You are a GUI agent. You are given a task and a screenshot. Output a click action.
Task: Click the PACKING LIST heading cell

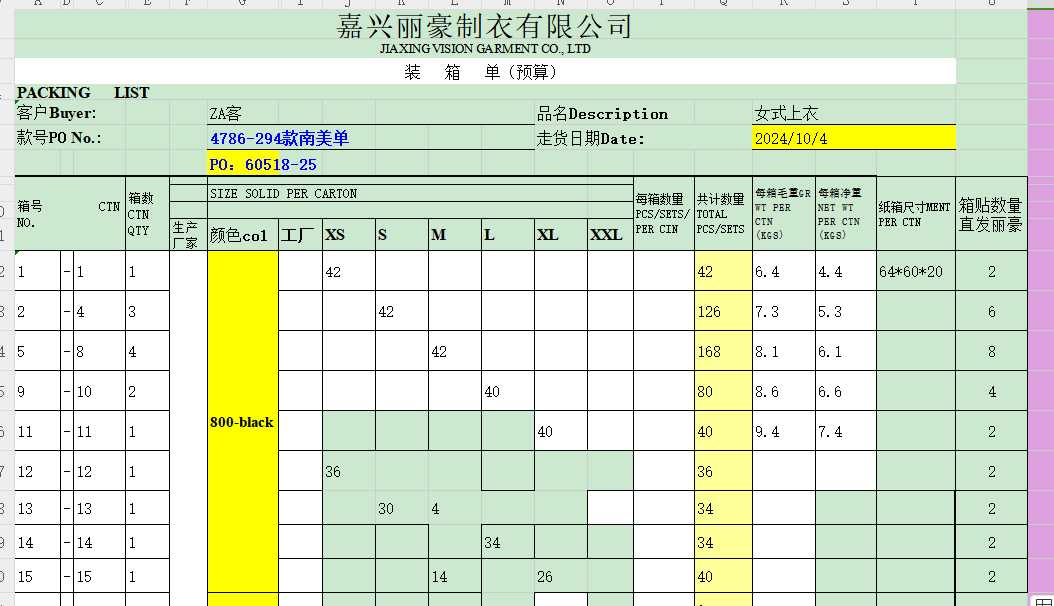pyautogui.click(x=83, y=93)
